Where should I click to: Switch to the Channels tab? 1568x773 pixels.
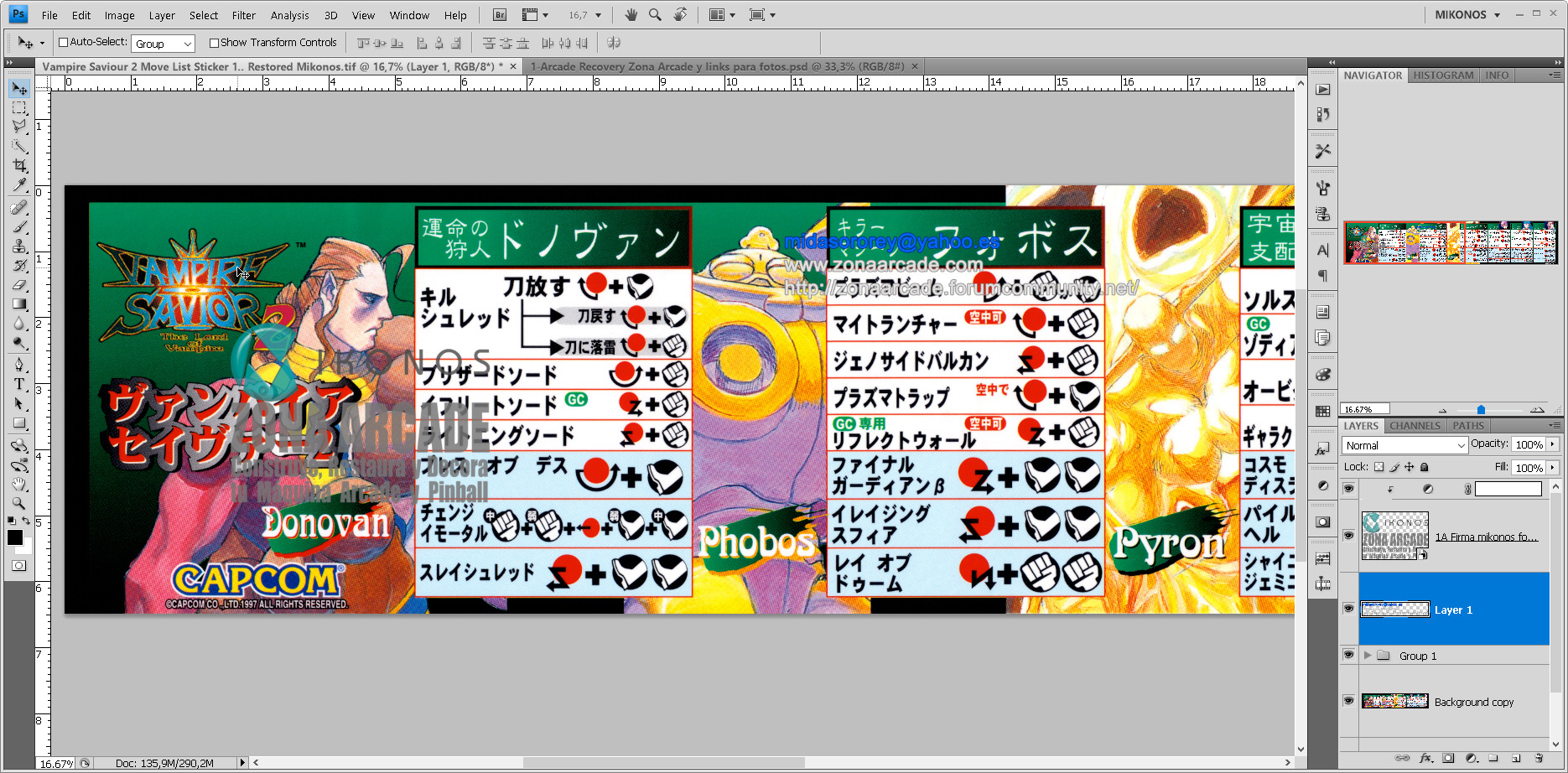(1415, 426)
